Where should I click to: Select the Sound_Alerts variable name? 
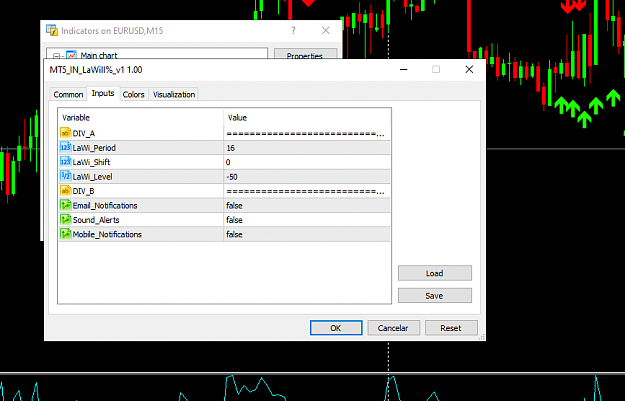pyautogui.click(x=96, y=220)
